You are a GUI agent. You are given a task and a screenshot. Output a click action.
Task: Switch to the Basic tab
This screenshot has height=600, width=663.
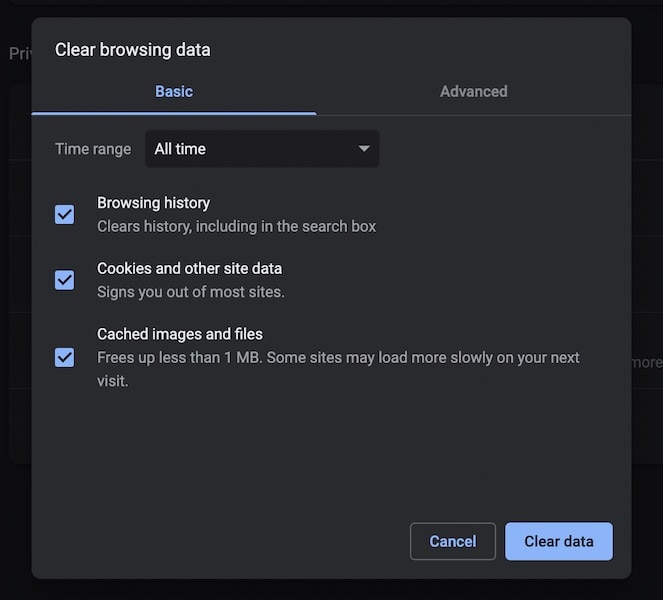(x=174, y=91)
